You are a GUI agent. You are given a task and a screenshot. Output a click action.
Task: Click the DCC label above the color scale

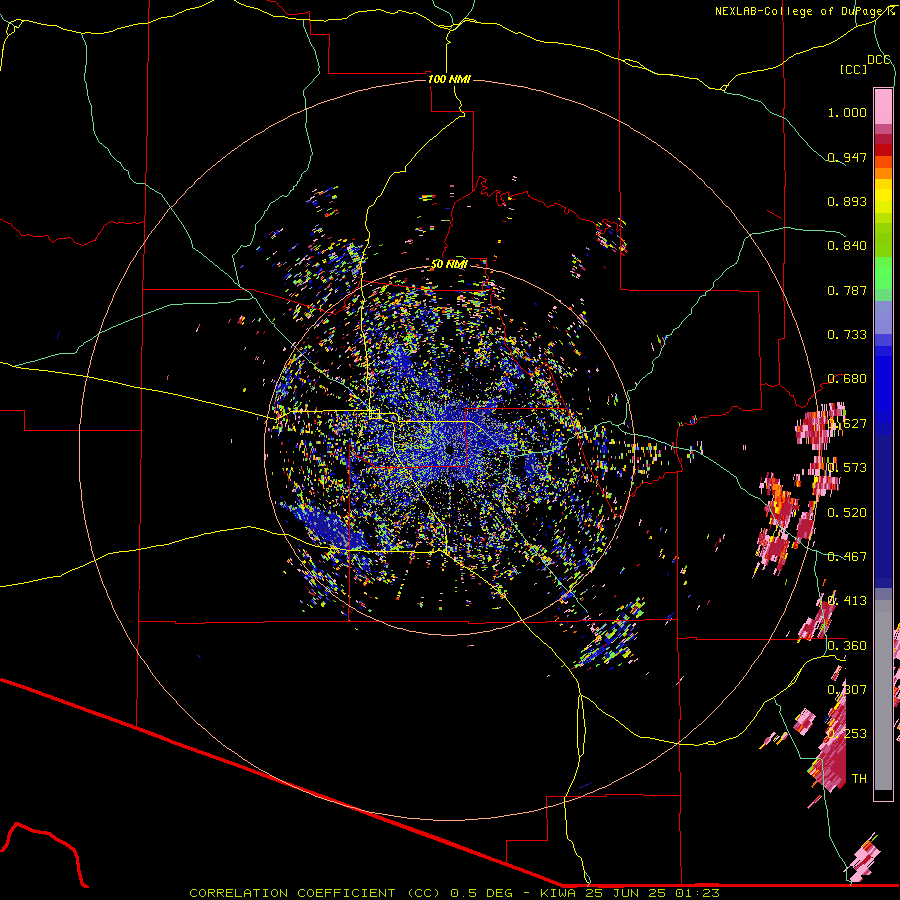pos(879,59)
